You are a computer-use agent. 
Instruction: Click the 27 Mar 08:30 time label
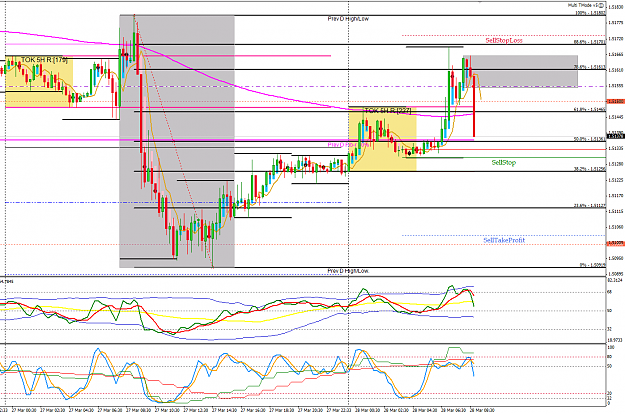[139, 410]
